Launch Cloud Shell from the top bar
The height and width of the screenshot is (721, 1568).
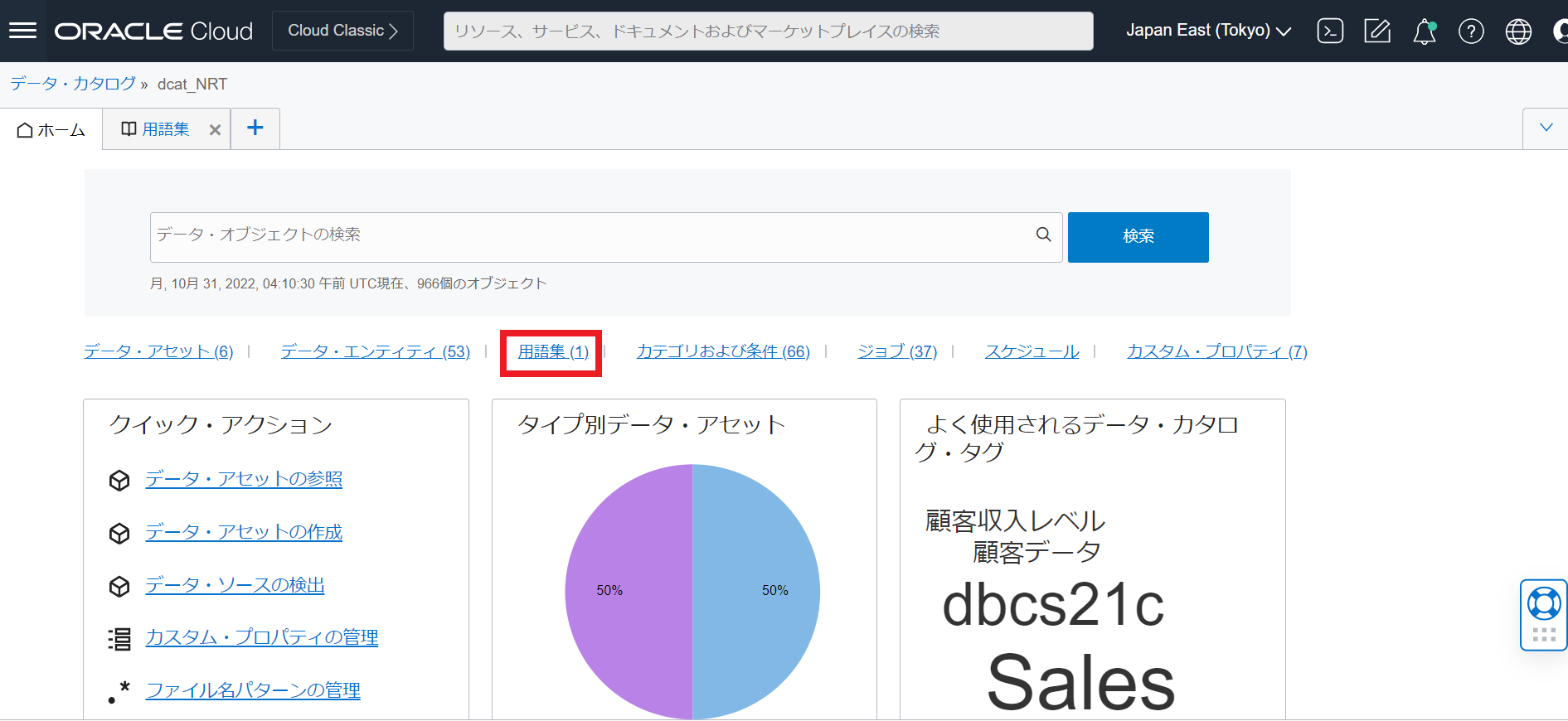(1330, 31)
